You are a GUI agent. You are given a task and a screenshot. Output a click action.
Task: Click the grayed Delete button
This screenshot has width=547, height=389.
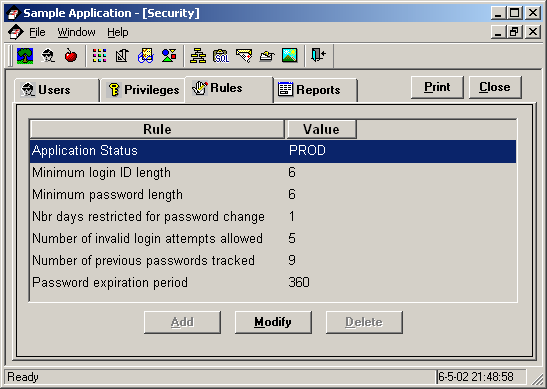(x=364, y=322)
